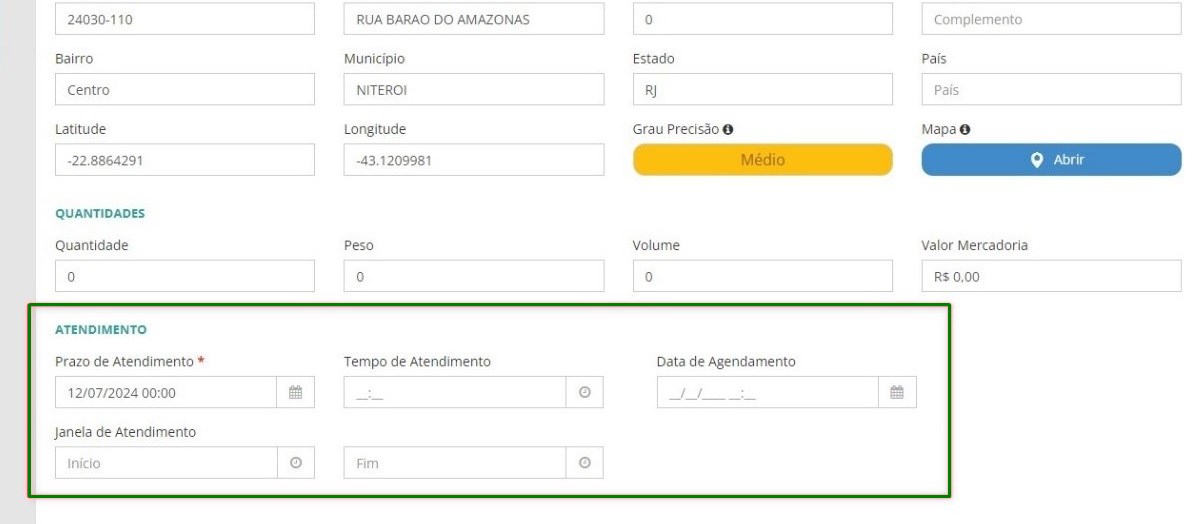Open calendar picker for Prazo de Atendimento
This screenshot has height=524, width=1197.
pyautogui.click(x=295, y=393)
